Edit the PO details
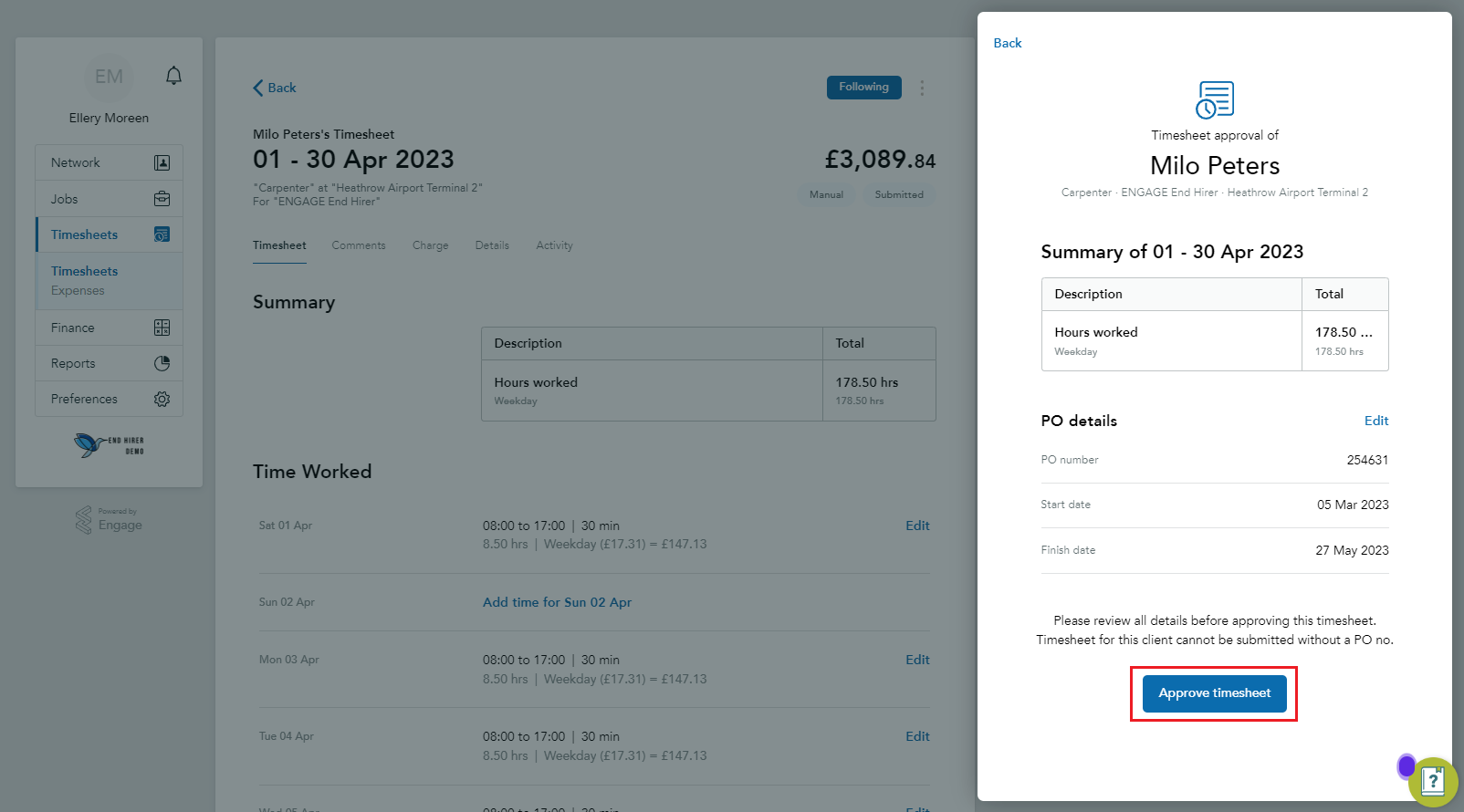The height and width of the screenshot is (812, 1464). pyautogui.click(x=1376, y=421)
